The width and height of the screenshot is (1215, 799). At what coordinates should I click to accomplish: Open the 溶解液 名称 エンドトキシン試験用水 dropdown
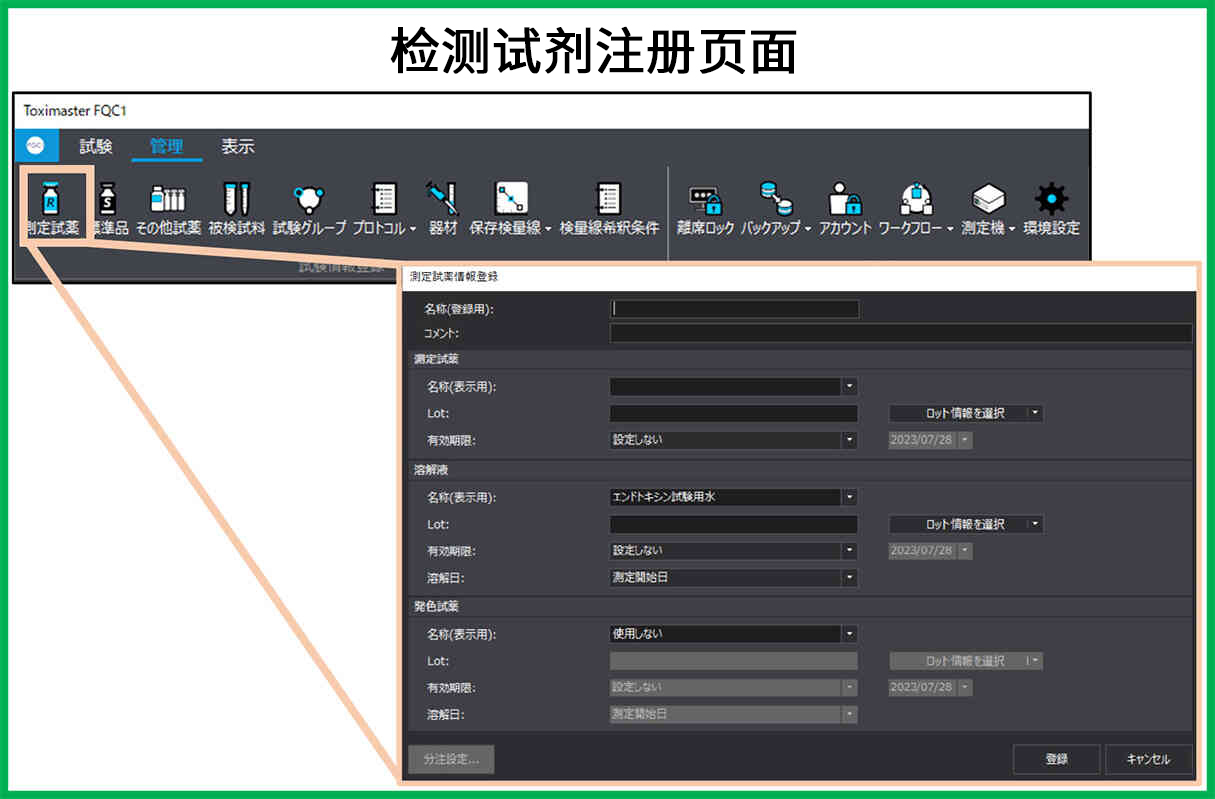click(734, 497)
